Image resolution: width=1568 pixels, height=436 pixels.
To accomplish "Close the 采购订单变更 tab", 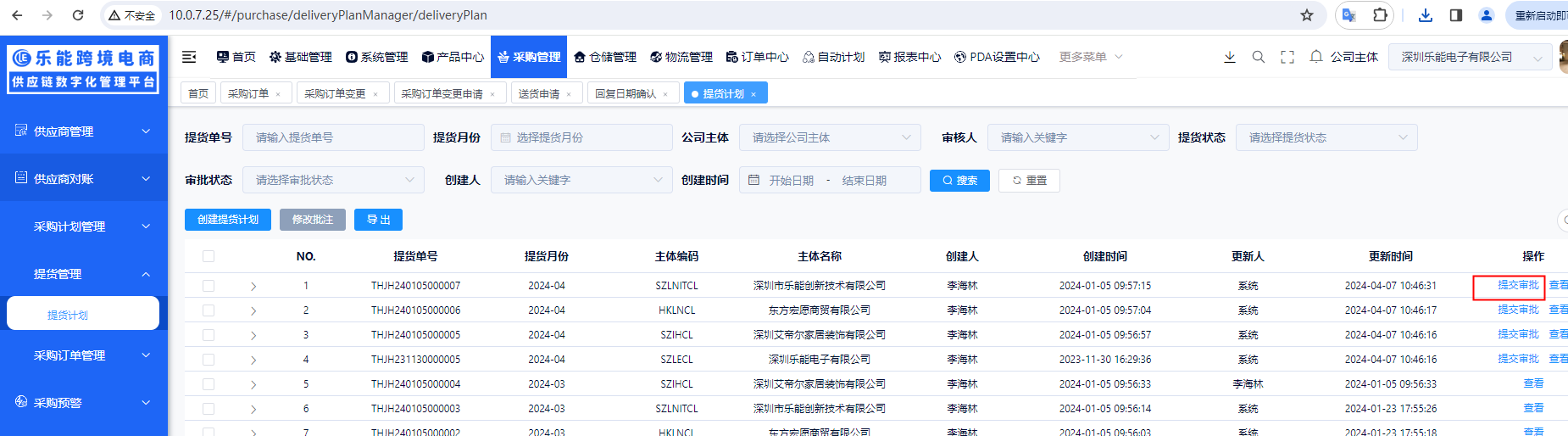I will pos(375,94).
